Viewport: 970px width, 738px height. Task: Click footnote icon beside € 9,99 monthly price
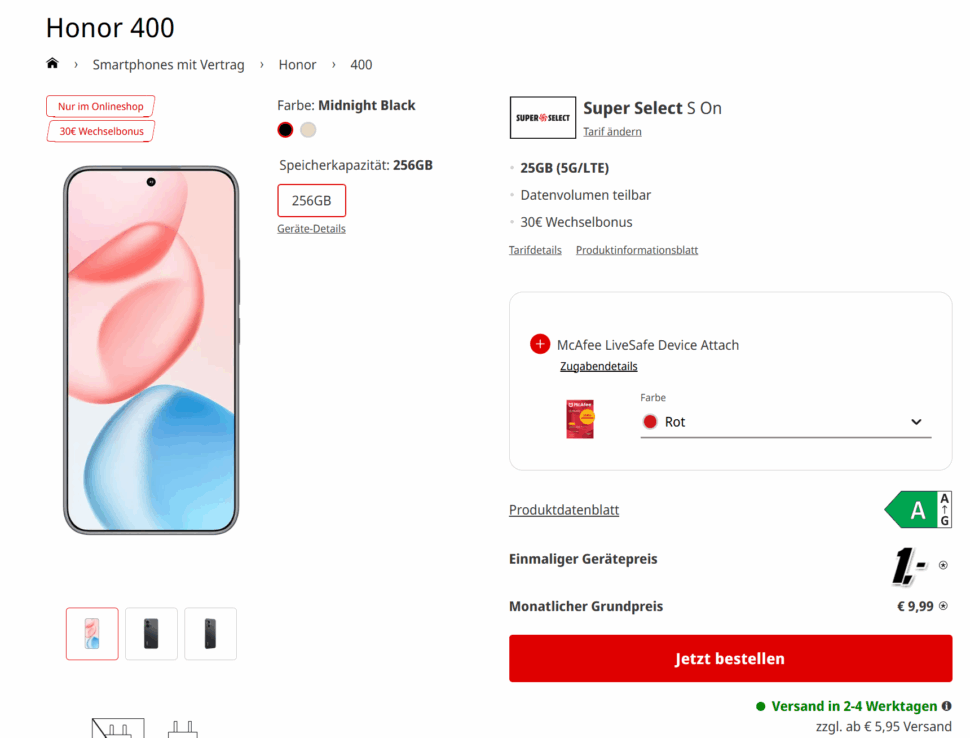tap(943, 606)
